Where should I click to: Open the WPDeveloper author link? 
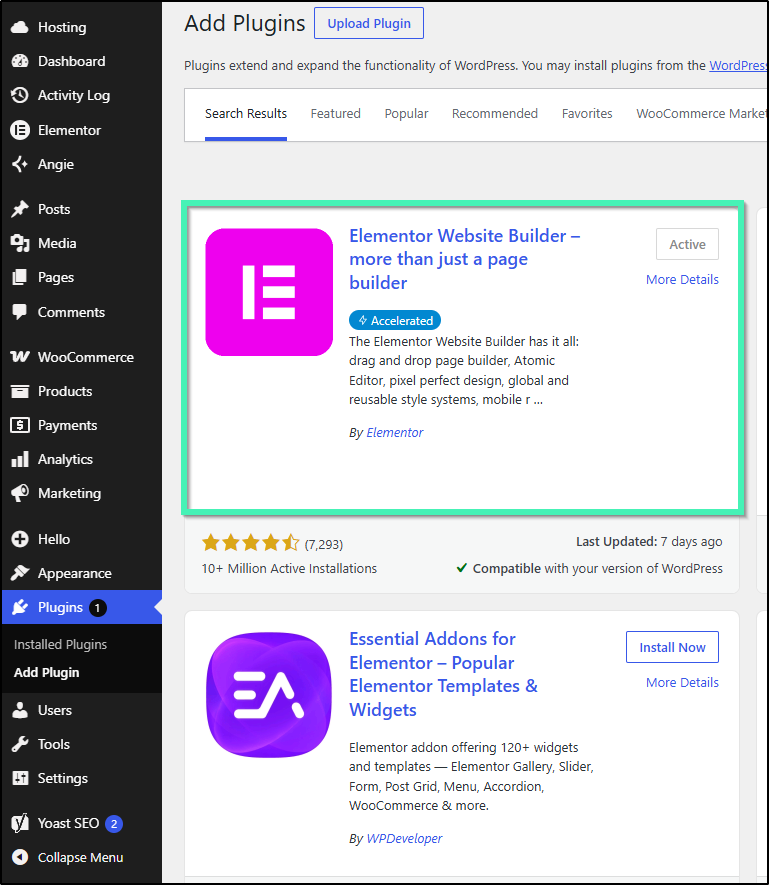[404, 838]
